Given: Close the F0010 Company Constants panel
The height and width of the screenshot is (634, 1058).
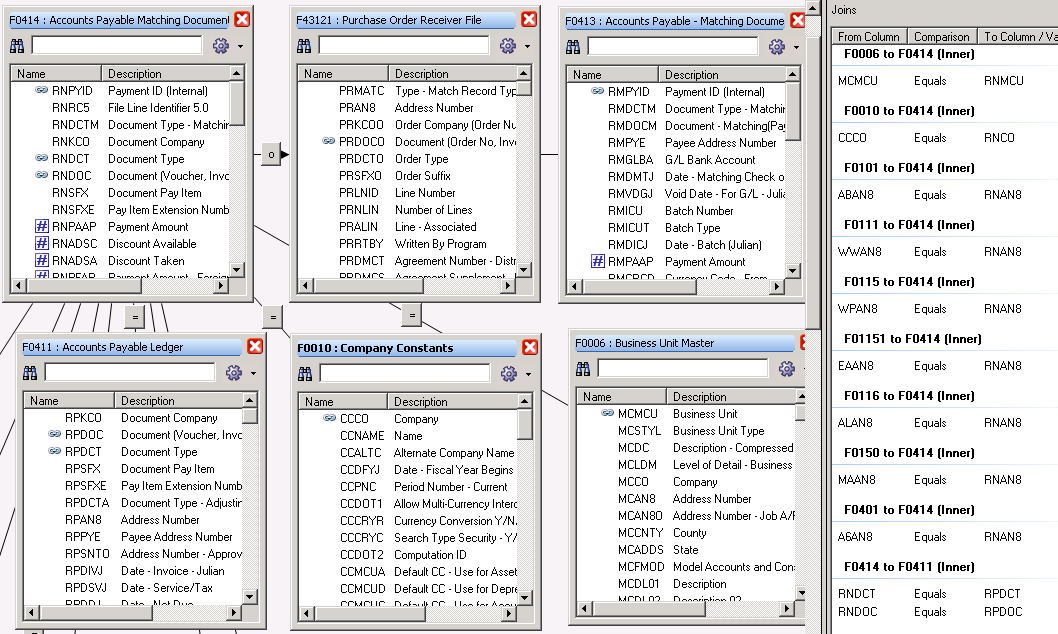Looking at the screenshot, I should 529,347.
